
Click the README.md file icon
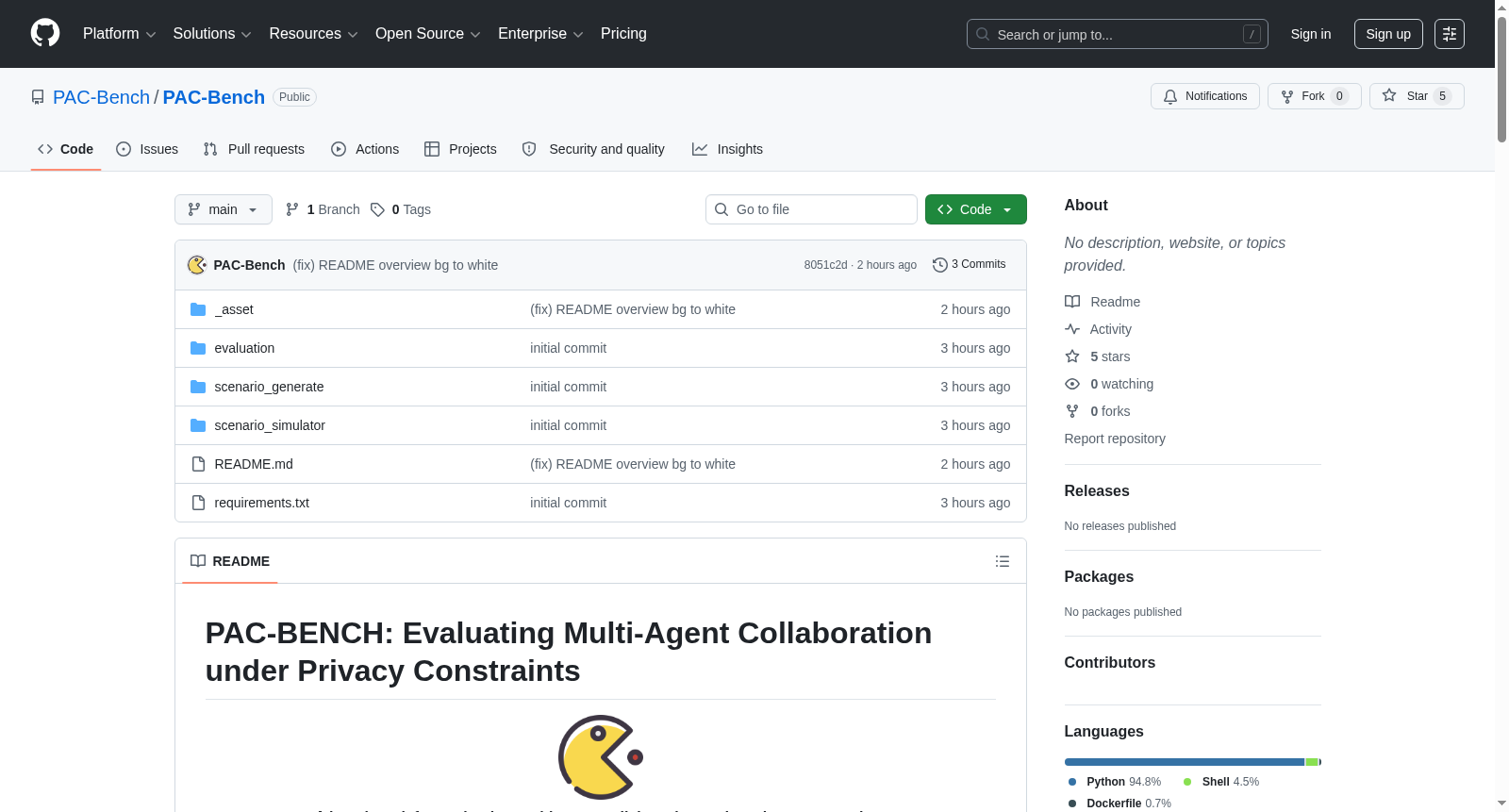coord(198,464)
